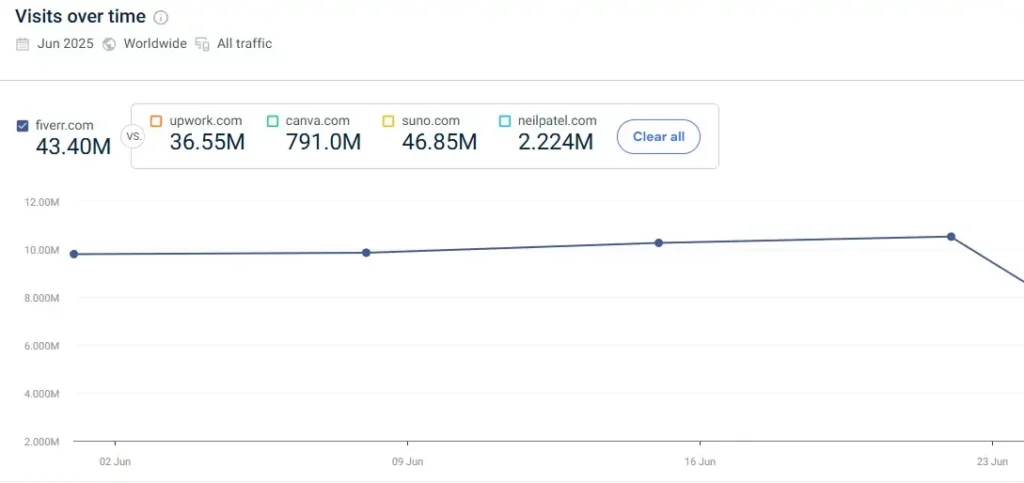Click the 6.000M y-axis label
The image size is (1024, 483).
click(x=42, y=346)
